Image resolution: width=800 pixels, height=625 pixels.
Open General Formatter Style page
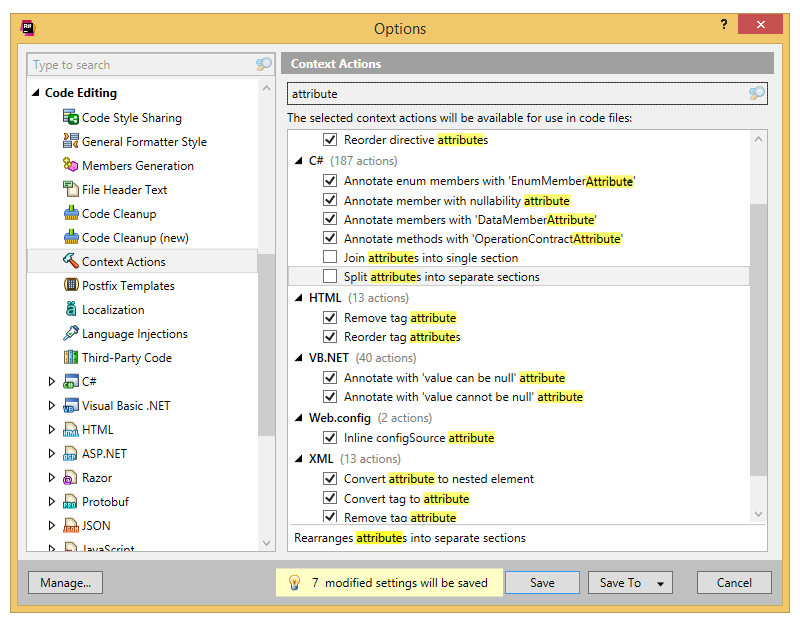click(x=144, y=142)
